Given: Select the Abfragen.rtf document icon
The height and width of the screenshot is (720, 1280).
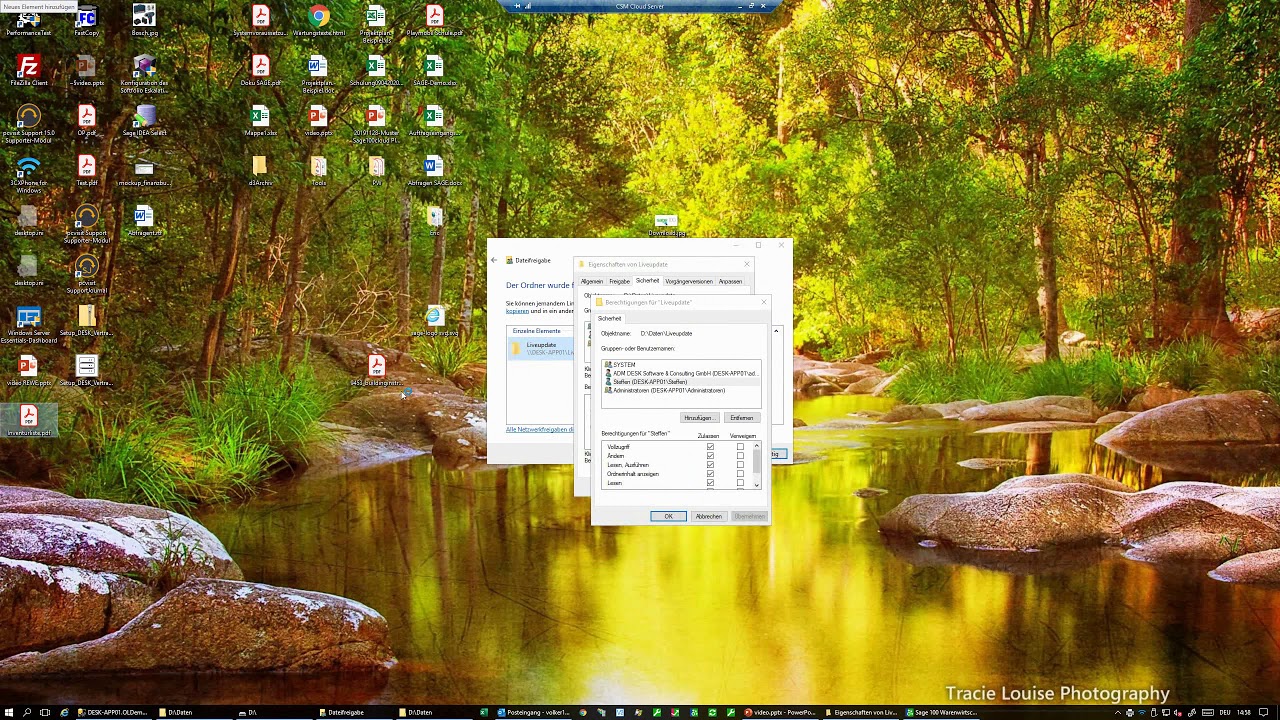Looking at the screenshot, I should (x=145, y=221).
